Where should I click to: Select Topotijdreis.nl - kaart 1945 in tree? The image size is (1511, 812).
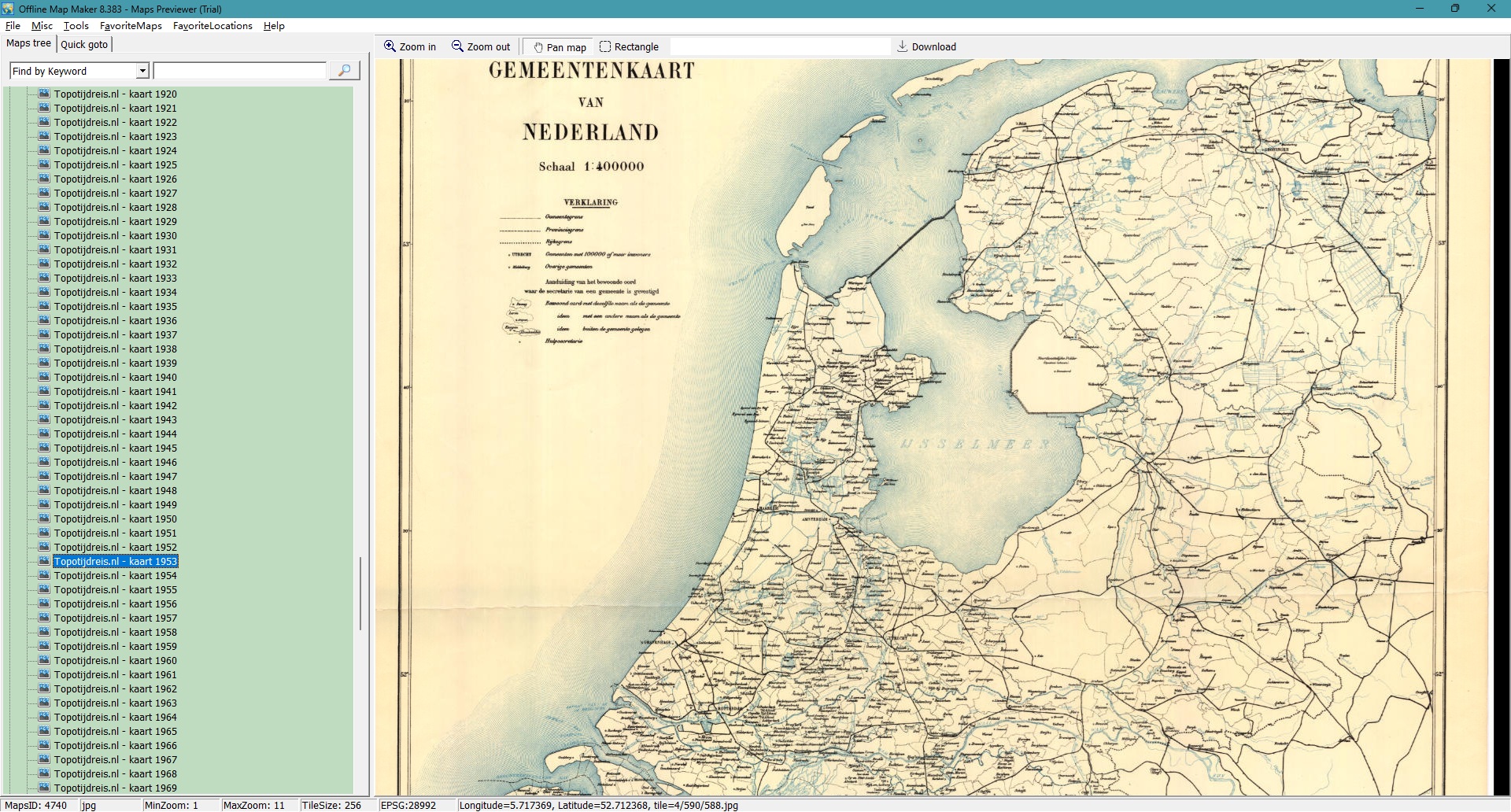click(115, 448)
